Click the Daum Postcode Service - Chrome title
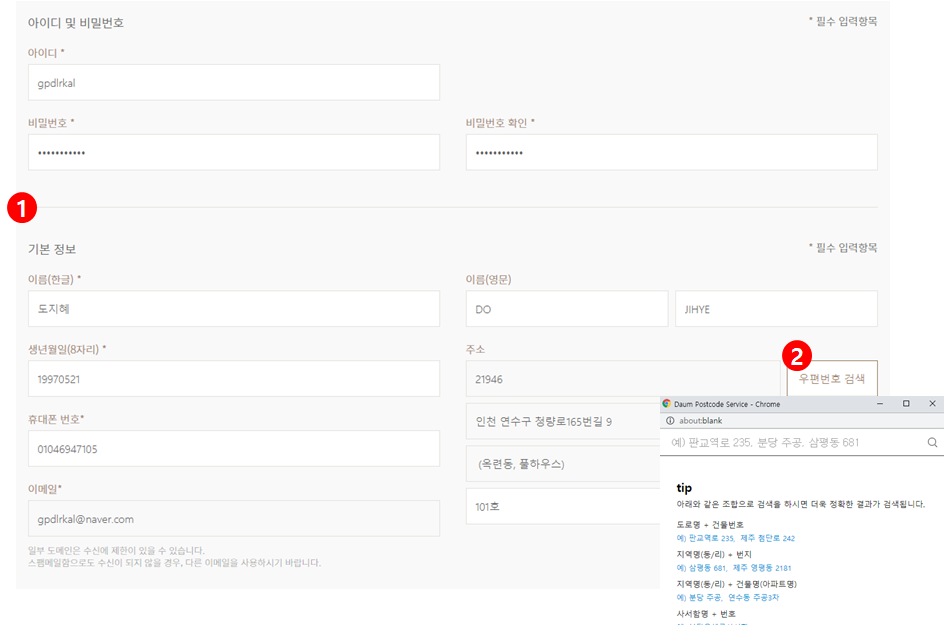The height and width of the screenshot is (626, 945). [x=727, y=404]
